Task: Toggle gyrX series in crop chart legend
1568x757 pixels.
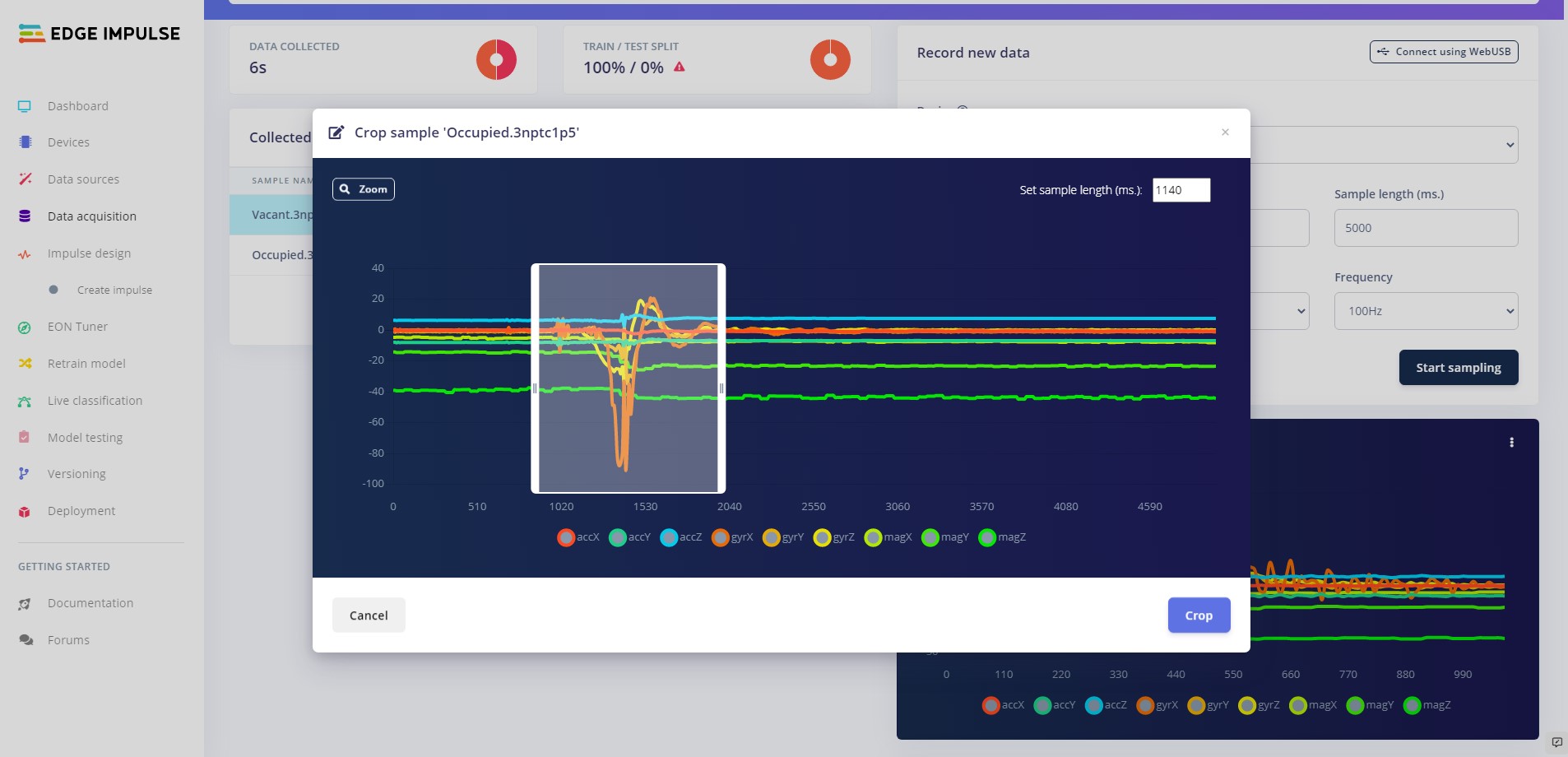Action: click(x=732, y=537)
